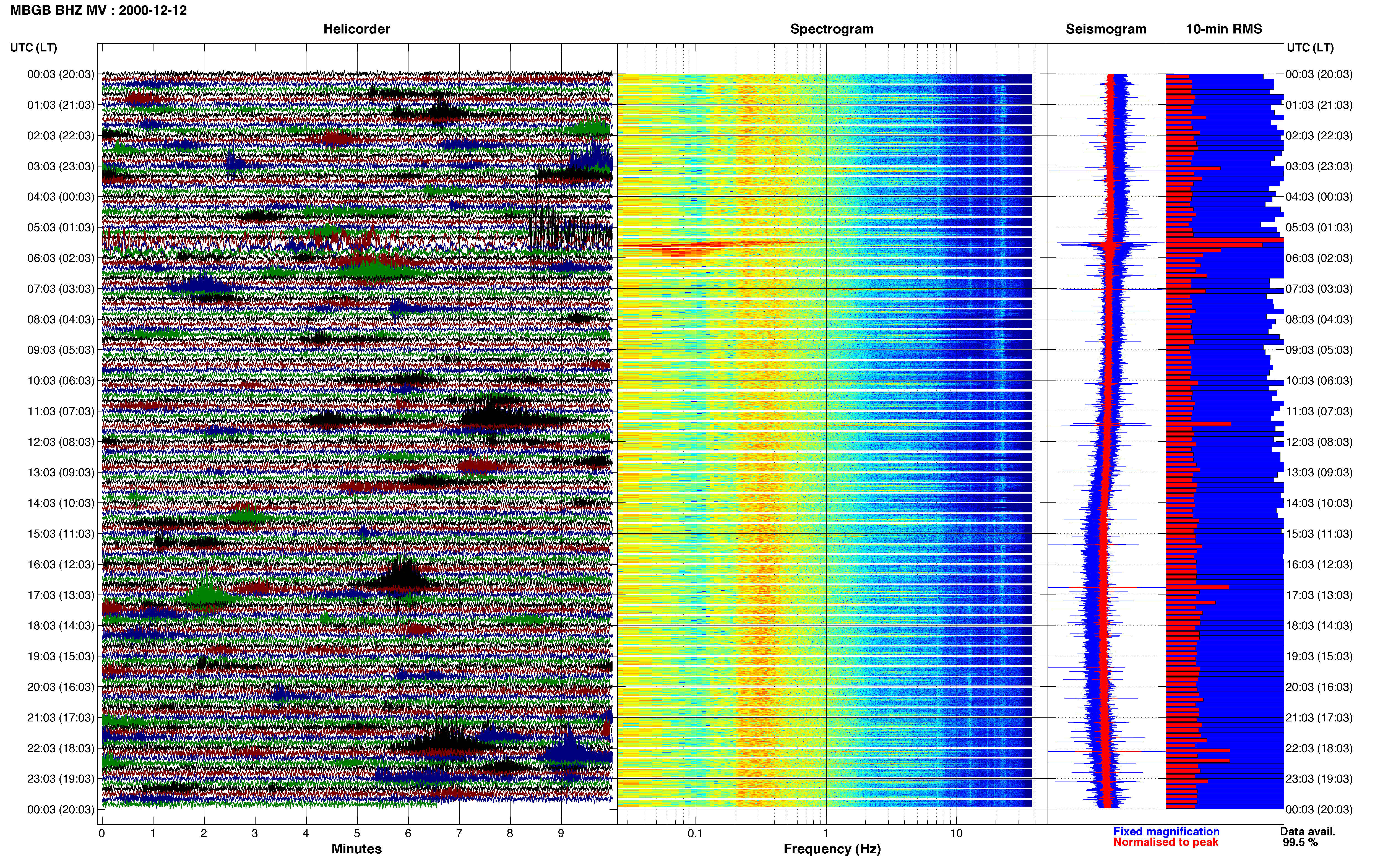
Task: Click '22:03 (18:03)' beside the RMS panel
Action: 1319,749
